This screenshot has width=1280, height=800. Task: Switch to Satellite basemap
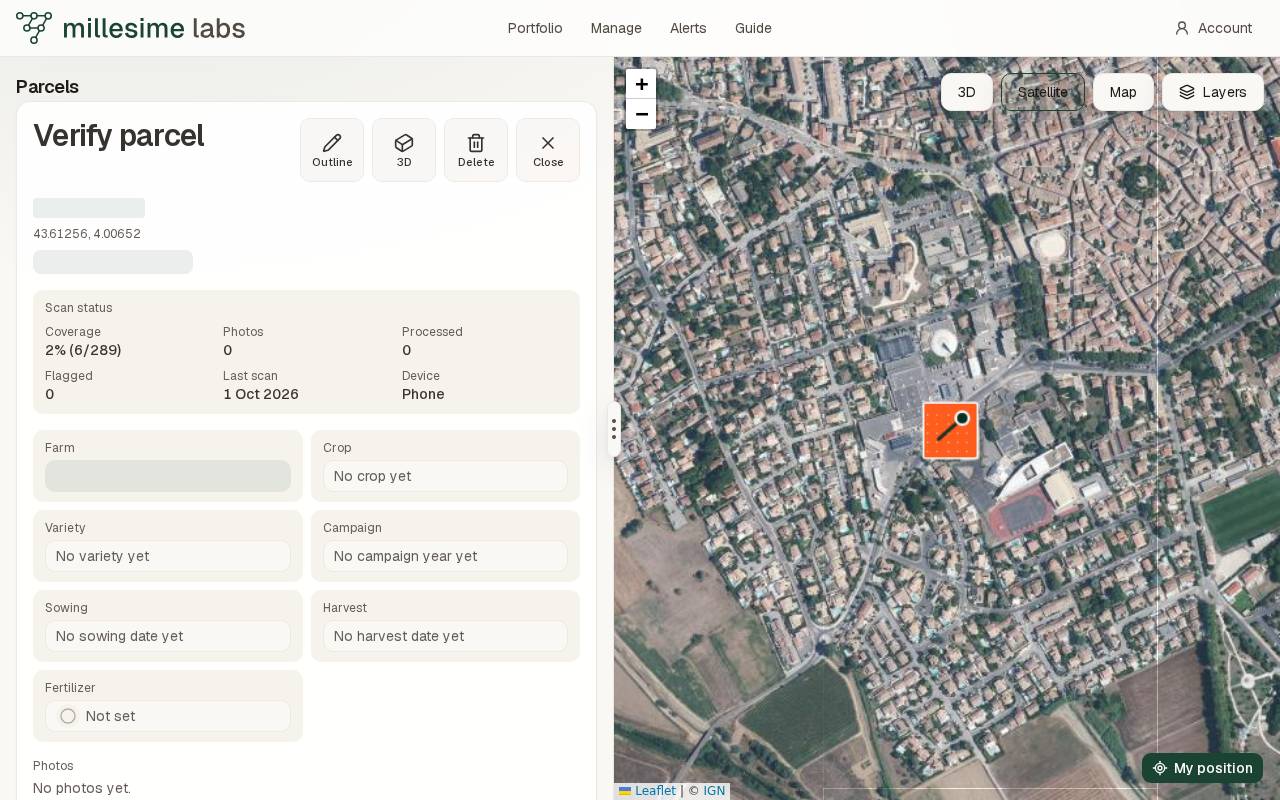[x=1043, y=92]
